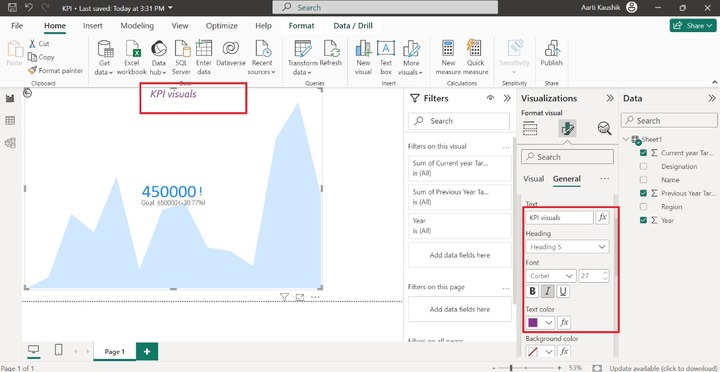The image size is (720, 372).
Task: Publish the report
Action: [551, 54]
